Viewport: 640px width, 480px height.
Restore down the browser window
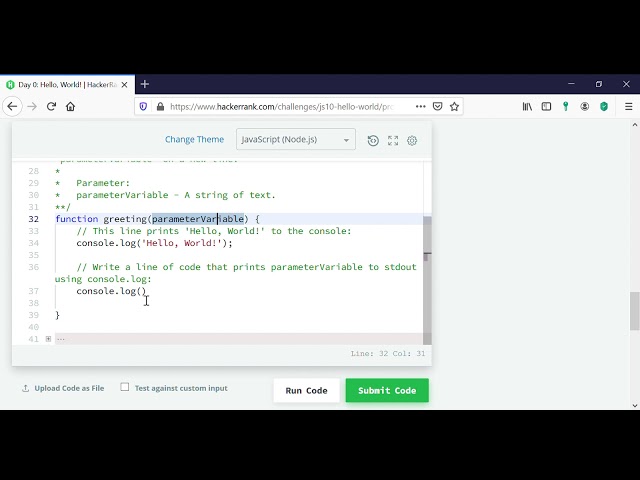(599, 84)
